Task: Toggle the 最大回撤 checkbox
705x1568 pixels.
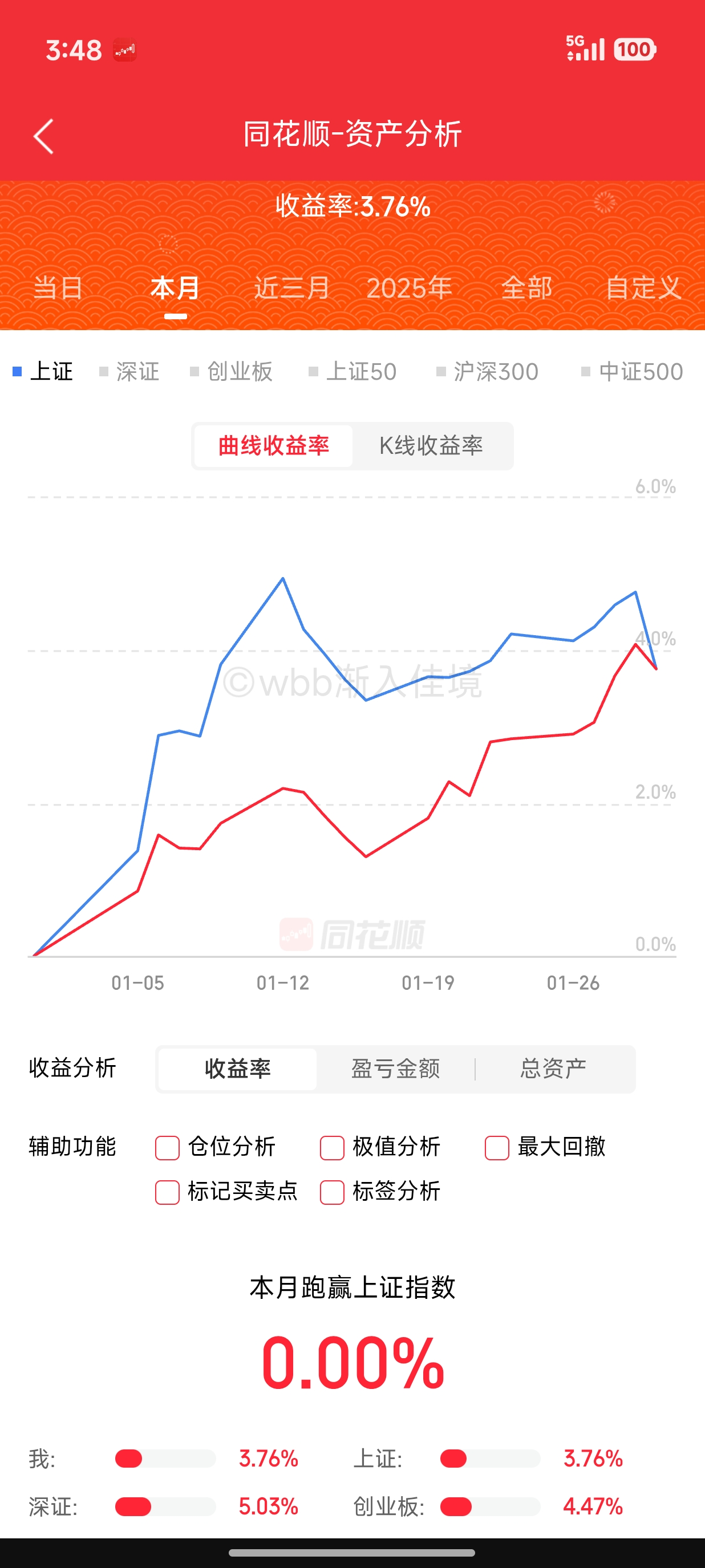Action: click(x=497, y=1147)
